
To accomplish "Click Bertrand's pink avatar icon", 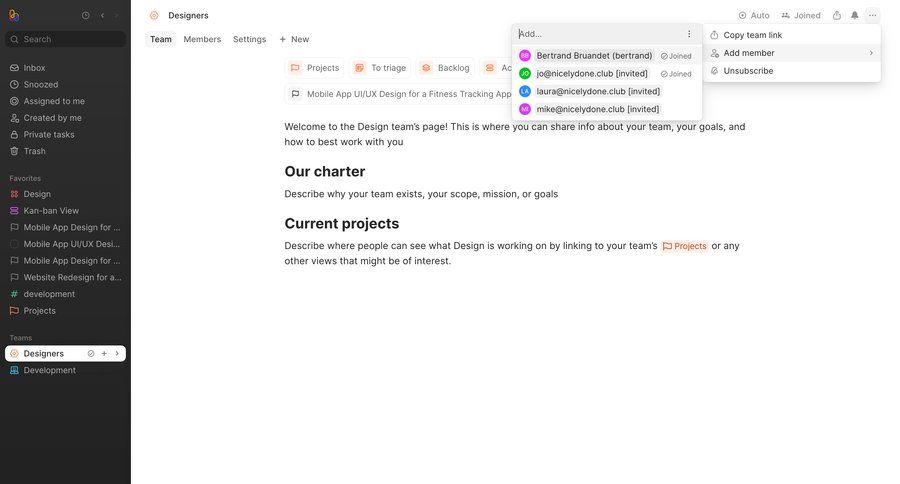I will click(x=525, y=56).
